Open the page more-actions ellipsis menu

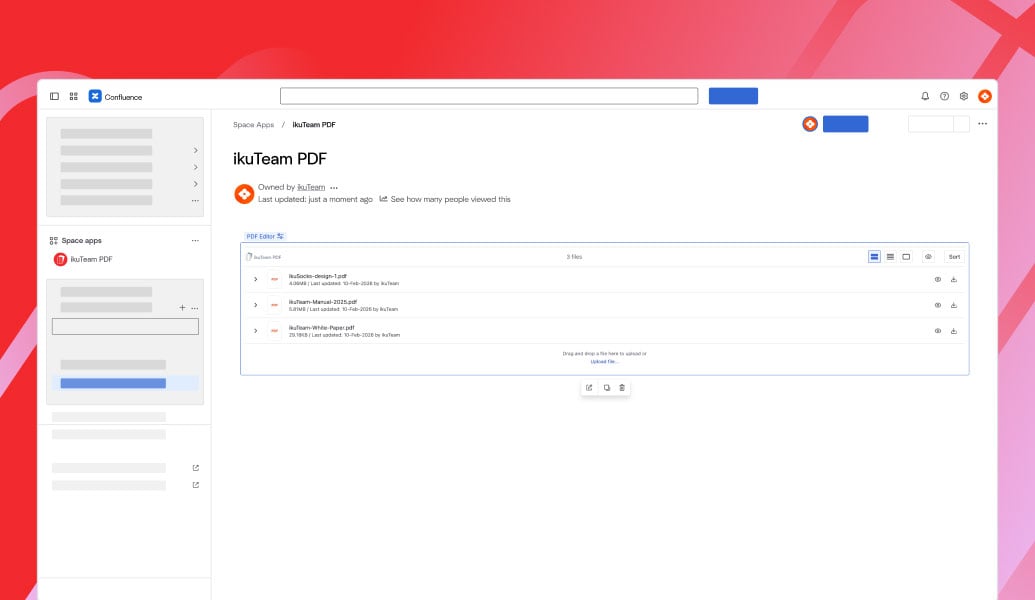coord(983,122)
